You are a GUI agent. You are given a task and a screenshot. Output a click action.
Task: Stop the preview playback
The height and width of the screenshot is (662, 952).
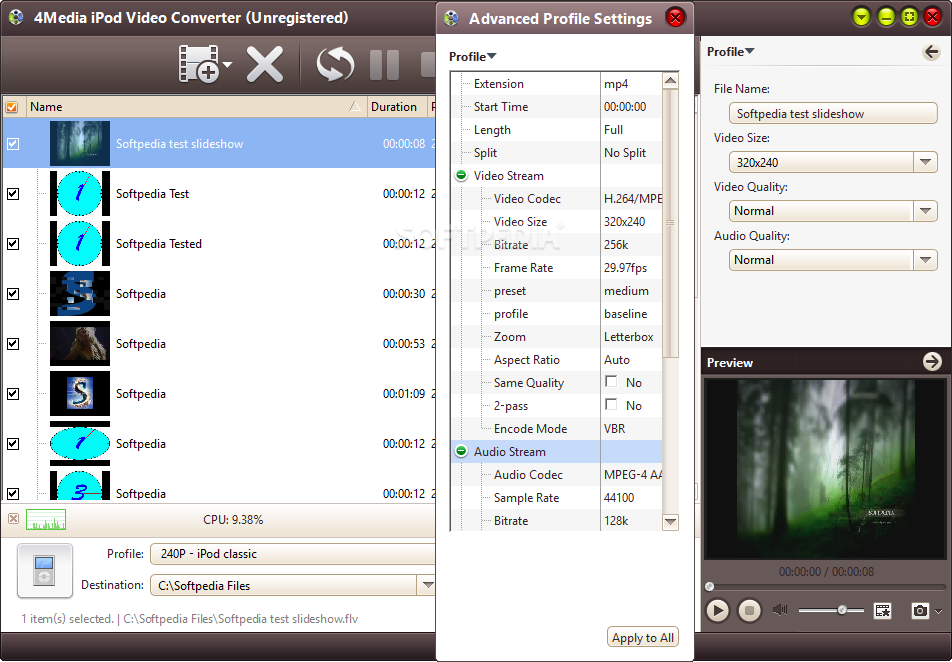pyautogui.click(x=749, y=610)
